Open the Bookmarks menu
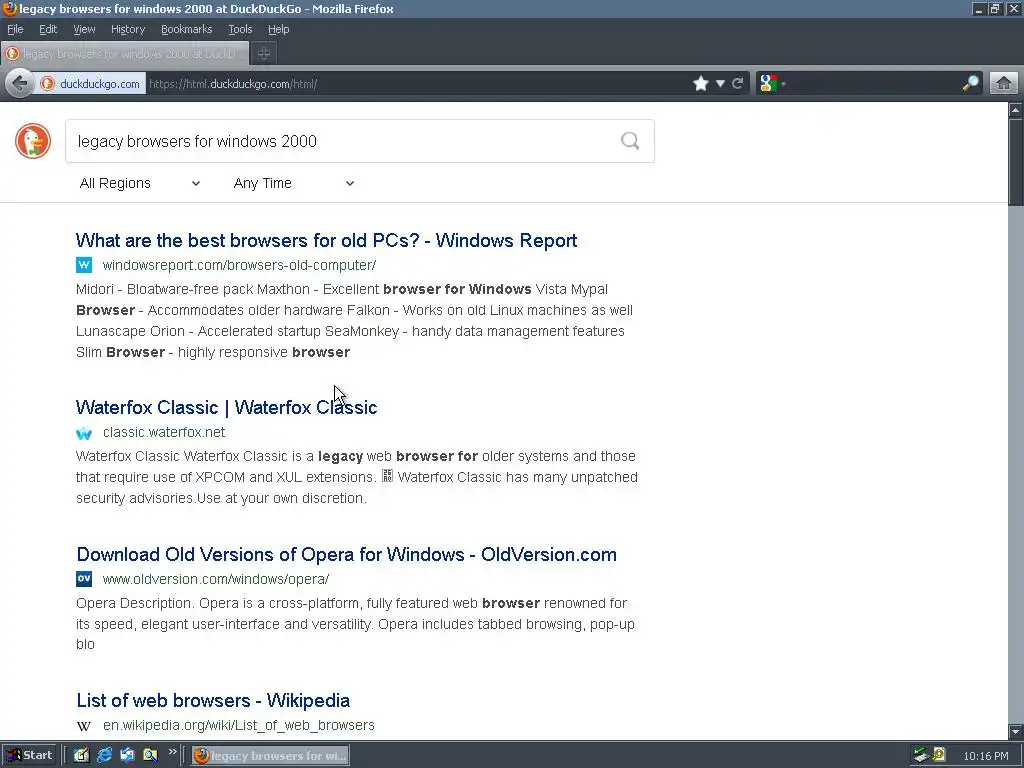Viewport: 1024px width, 768px height. tap(187, 29)
